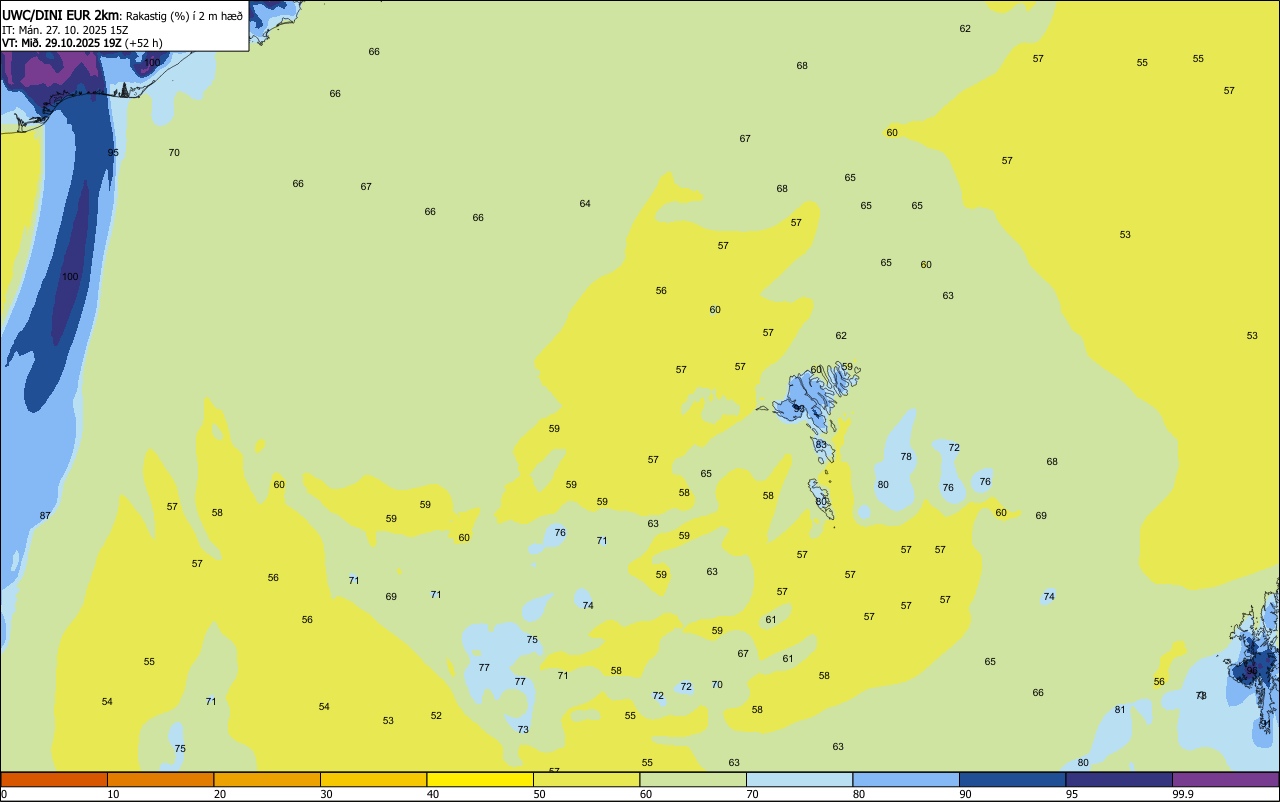Screen dimensions: 1280x802
Task: Select the medium blue 80–90 legend swatch
Action: [x=906, y=779]
